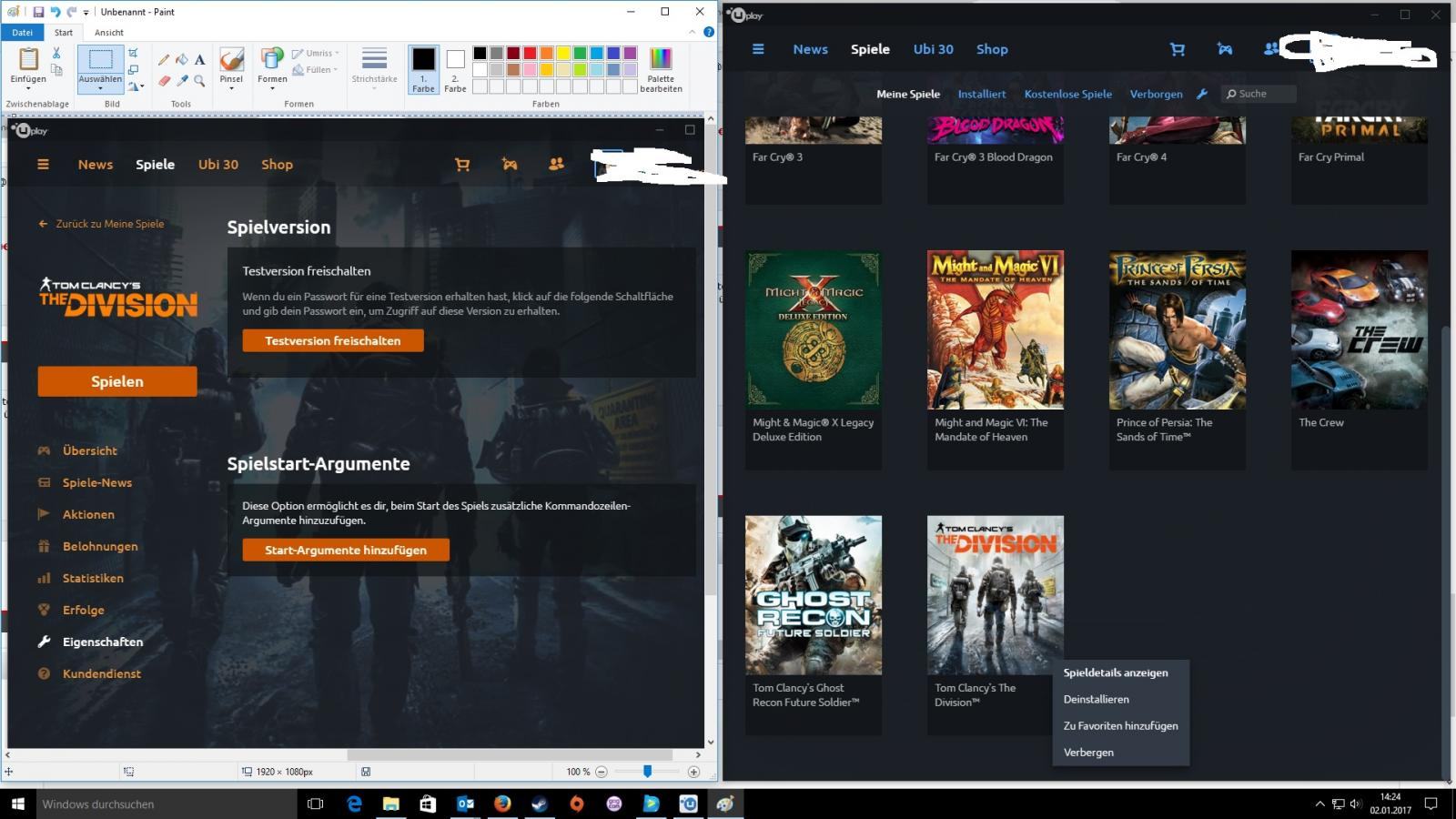Open the Strichstärke line width dropdown
Viewport: 1456px width, 819px height.
coord(374,69)
